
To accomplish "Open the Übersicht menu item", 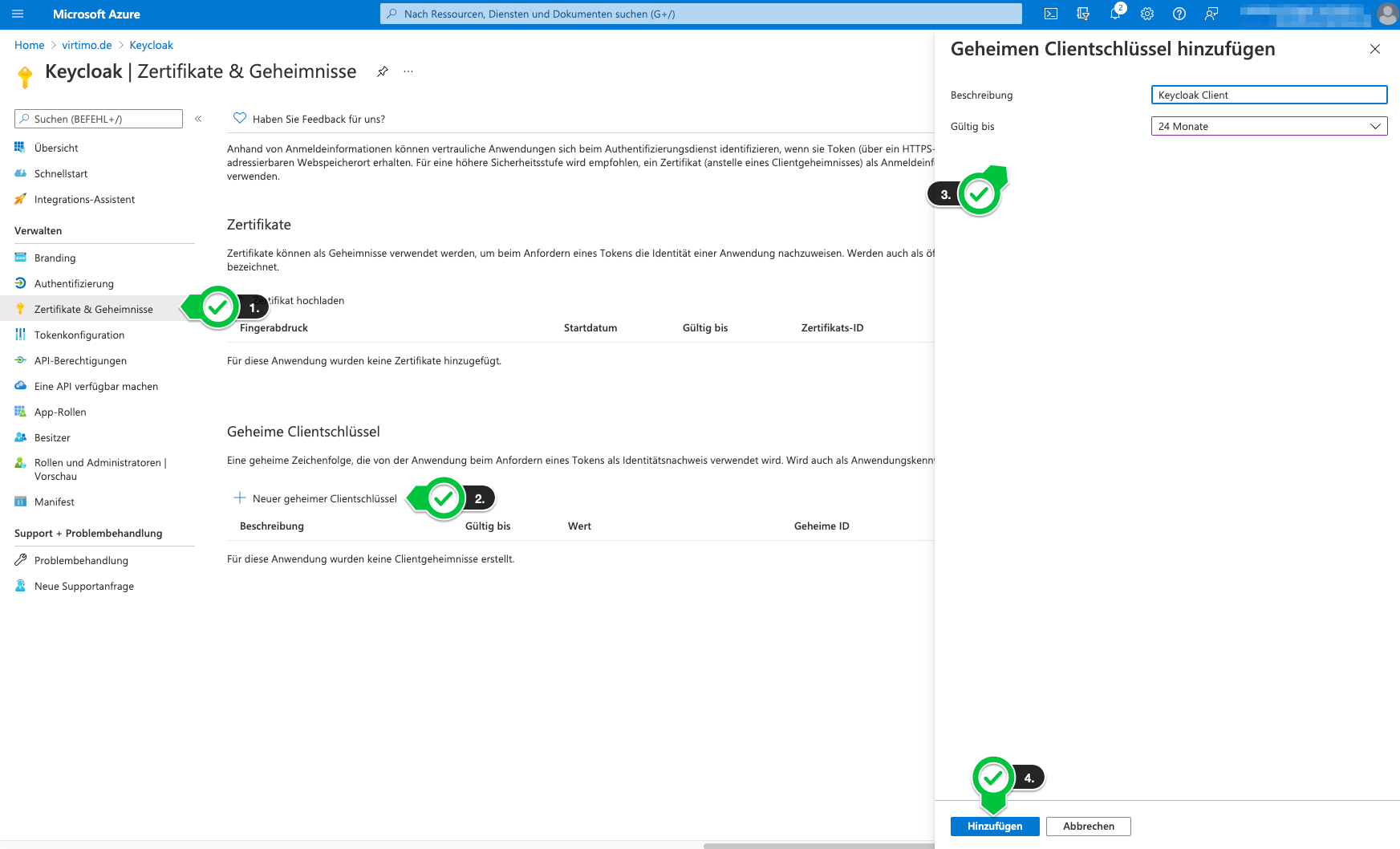I will pos(56,148).
